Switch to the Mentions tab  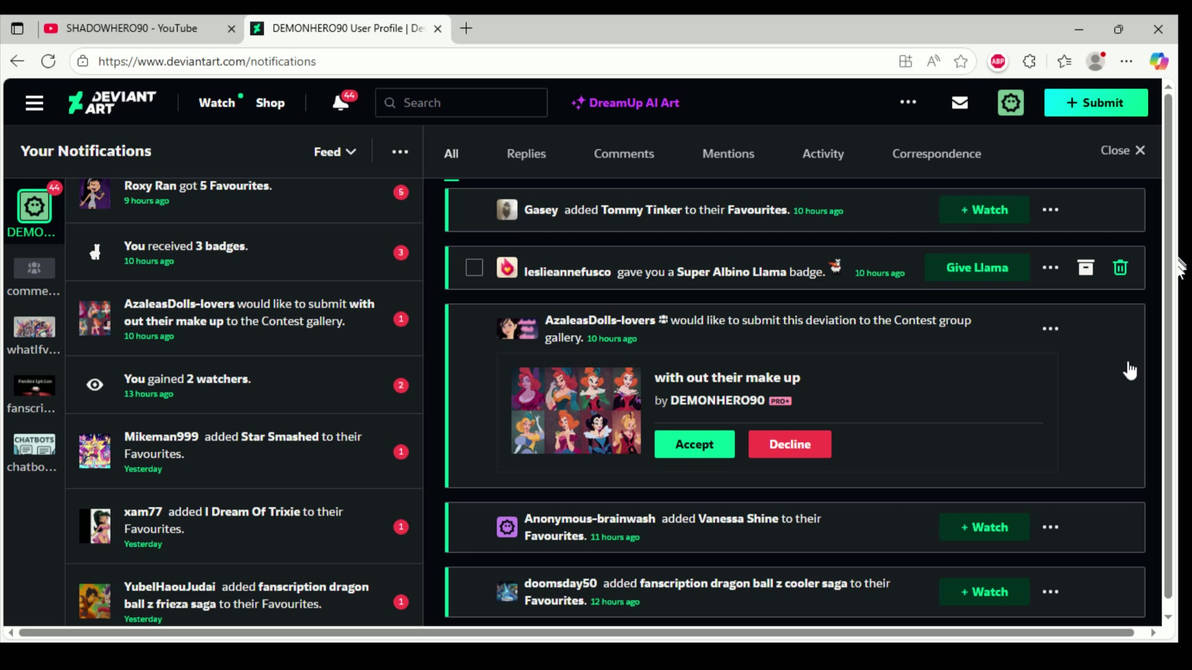coord(728,154)
